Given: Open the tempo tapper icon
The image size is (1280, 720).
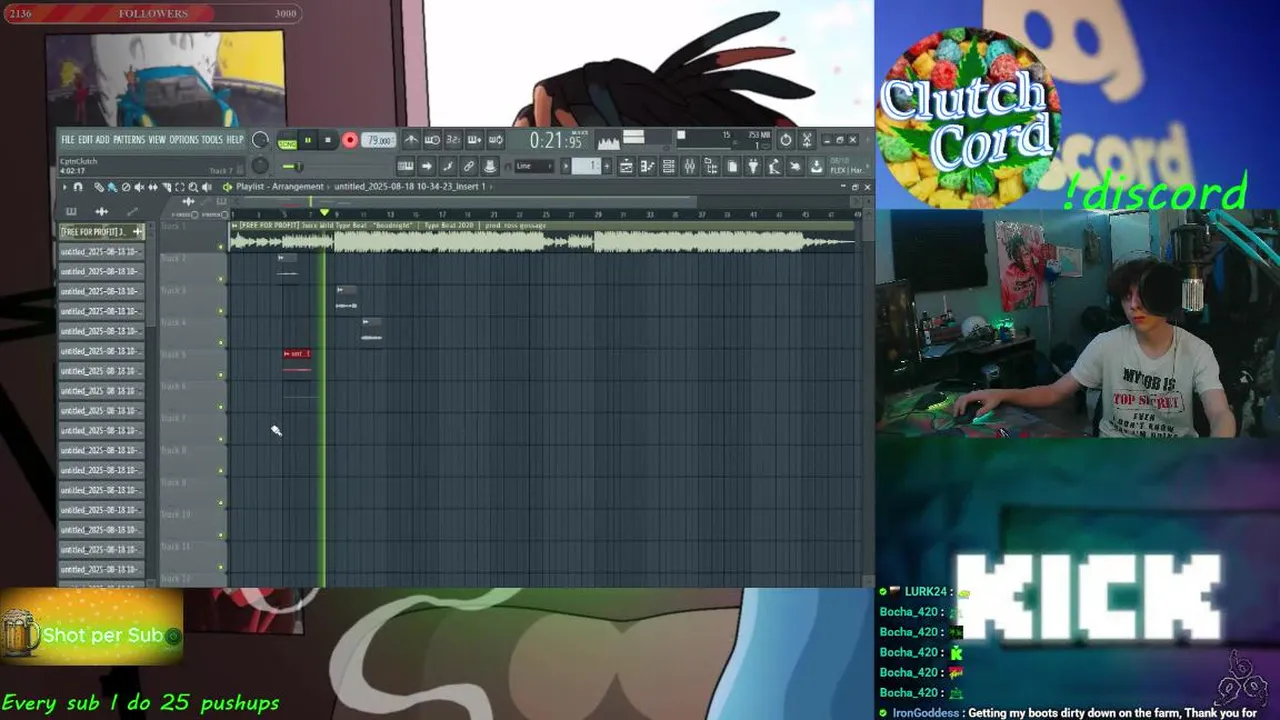Looking at the screenshot, I should [x=774, y=166].
